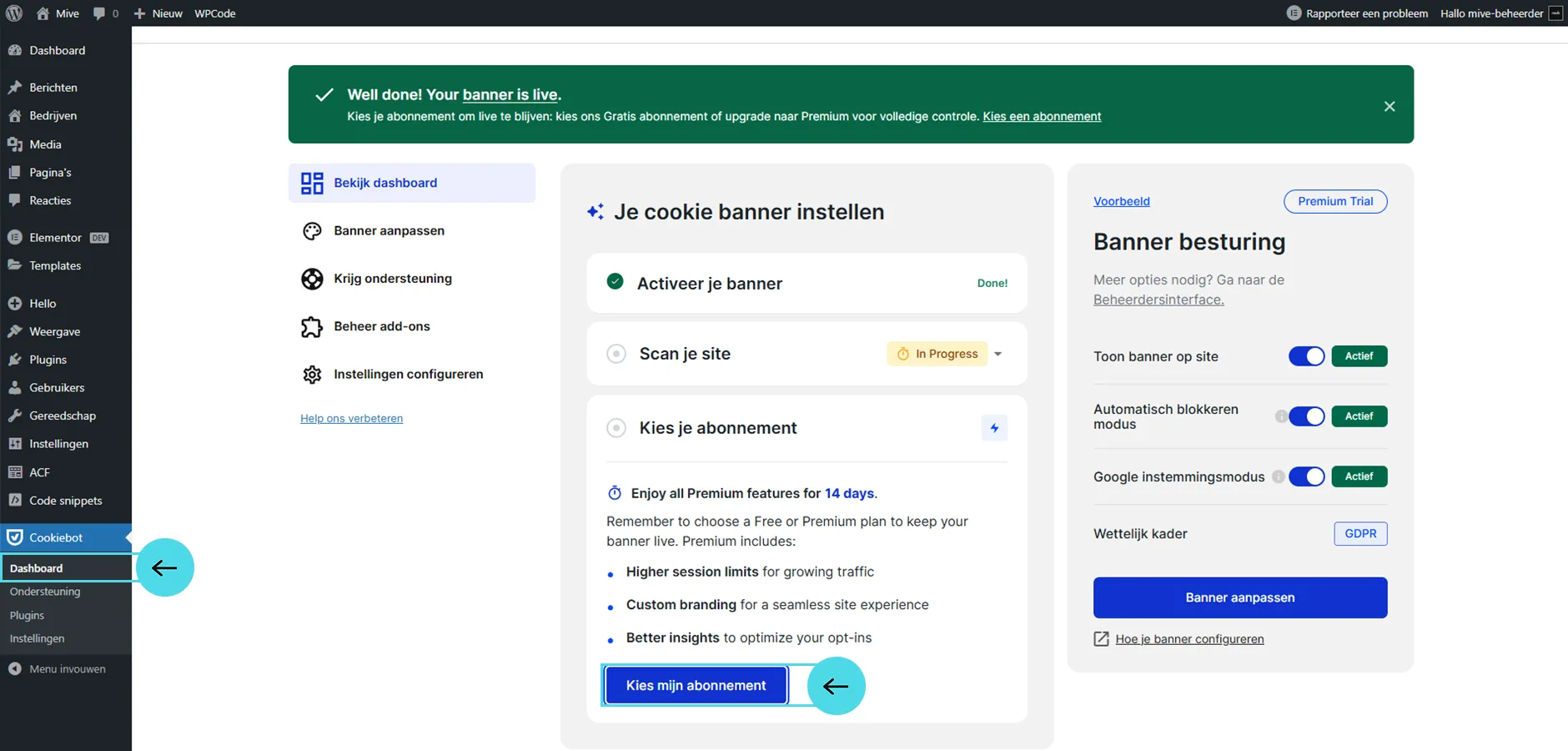Click the info icon beside Automatisch blokkeren modus
Screen dimensions: 1568x751
tap(1280, 416)
